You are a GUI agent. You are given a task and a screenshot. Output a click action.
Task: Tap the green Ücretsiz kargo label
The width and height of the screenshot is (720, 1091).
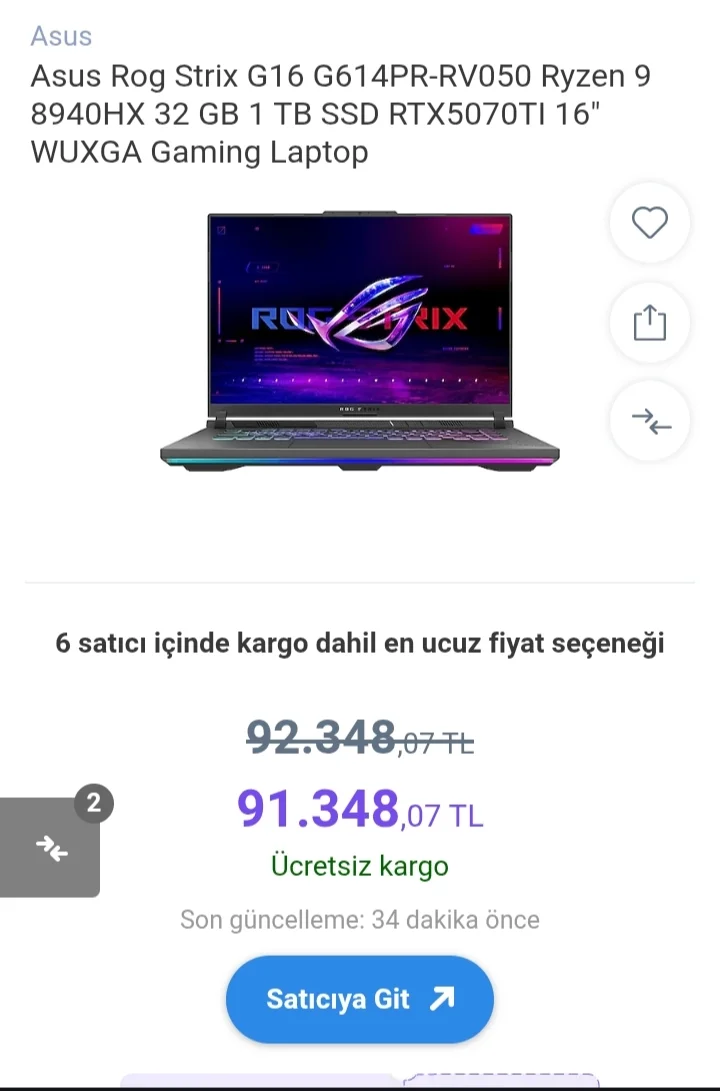click(360, 866)
